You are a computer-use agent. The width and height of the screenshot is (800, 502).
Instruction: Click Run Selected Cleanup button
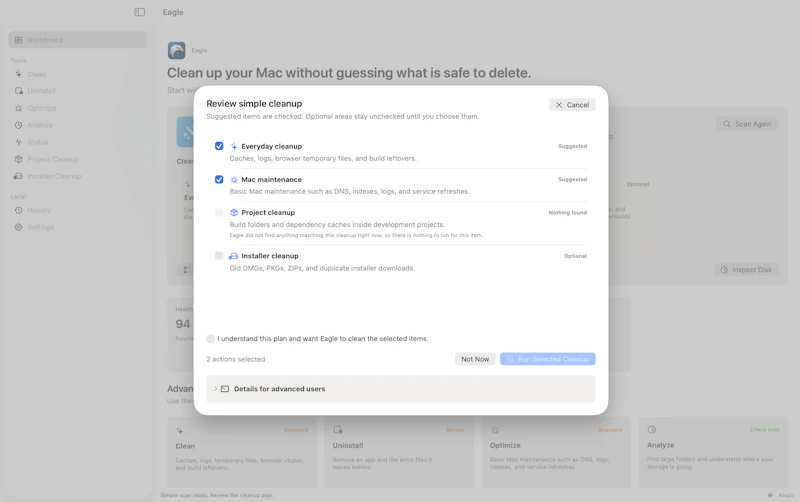(x=547, y=359)
